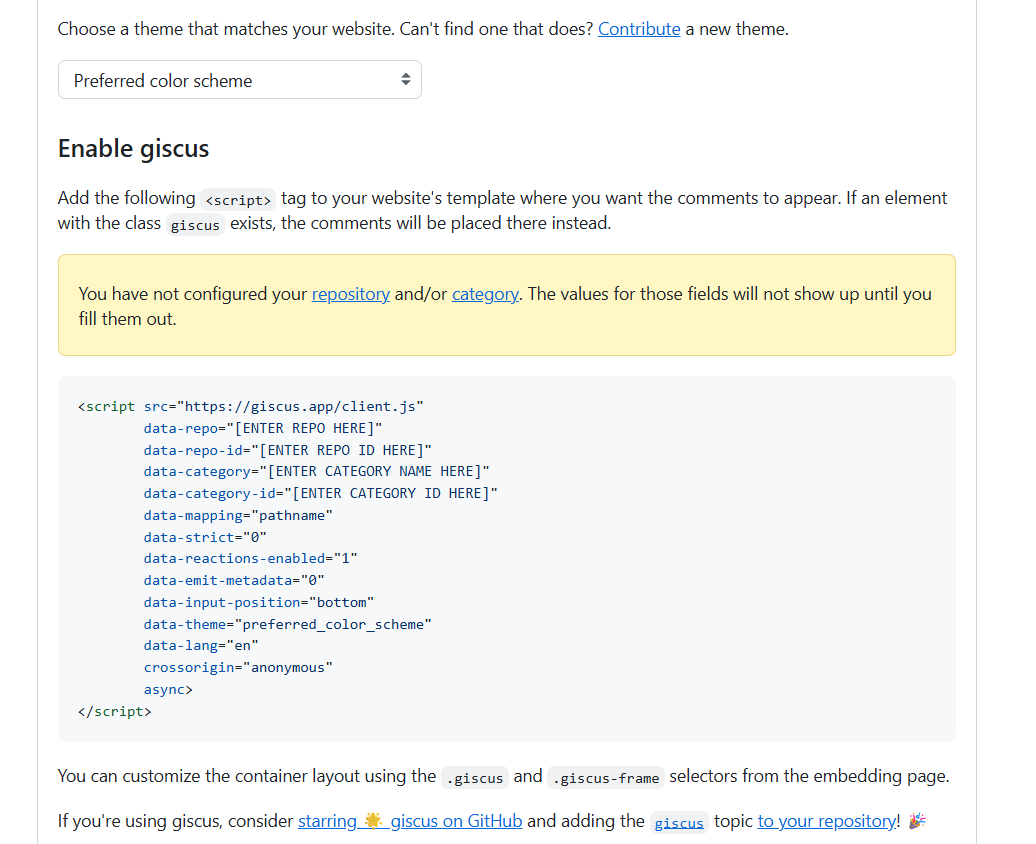Click the script src client.js code line
Viewport: 1036px width, 844px height.
pos(251,406)
